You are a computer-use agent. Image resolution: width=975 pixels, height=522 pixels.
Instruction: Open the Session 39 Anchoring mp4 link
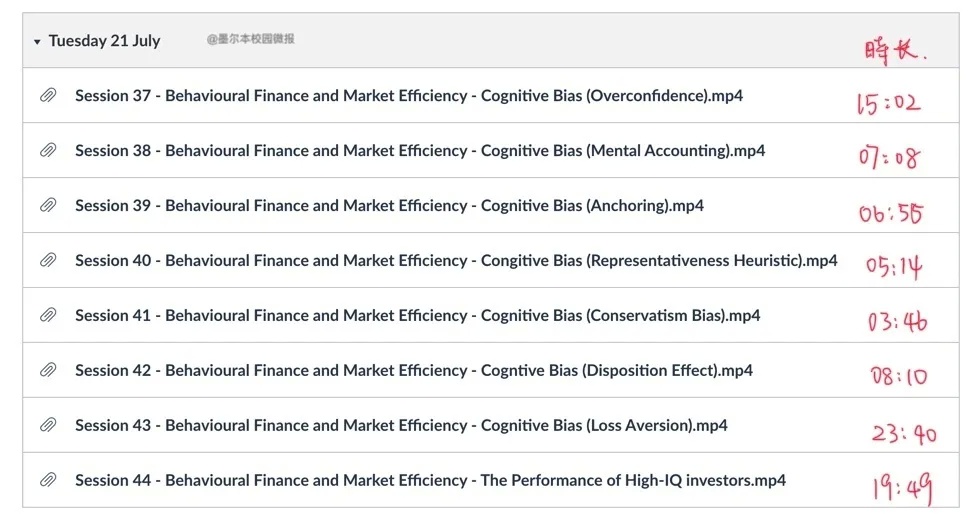390,205
